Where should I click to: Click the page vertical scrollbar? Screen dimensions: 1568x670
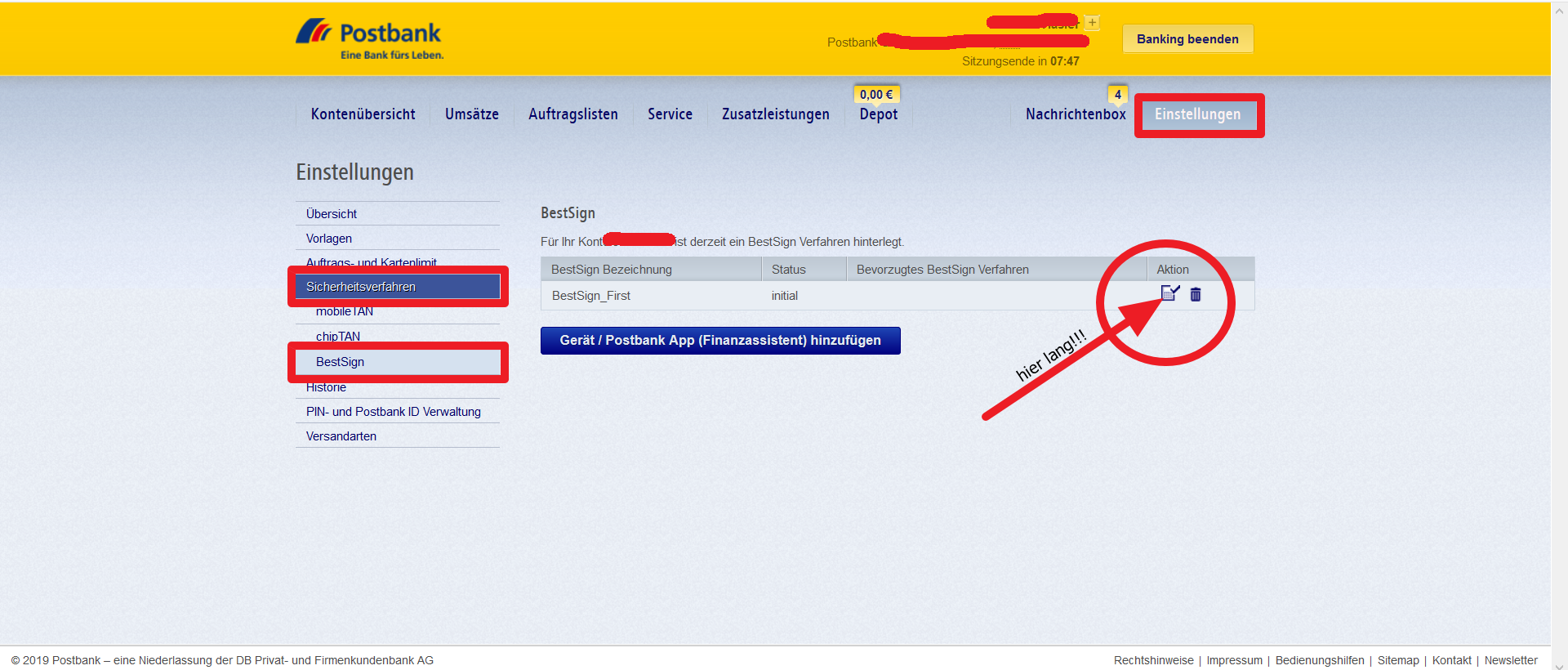pyautogui.click(x=1559, y=335)
